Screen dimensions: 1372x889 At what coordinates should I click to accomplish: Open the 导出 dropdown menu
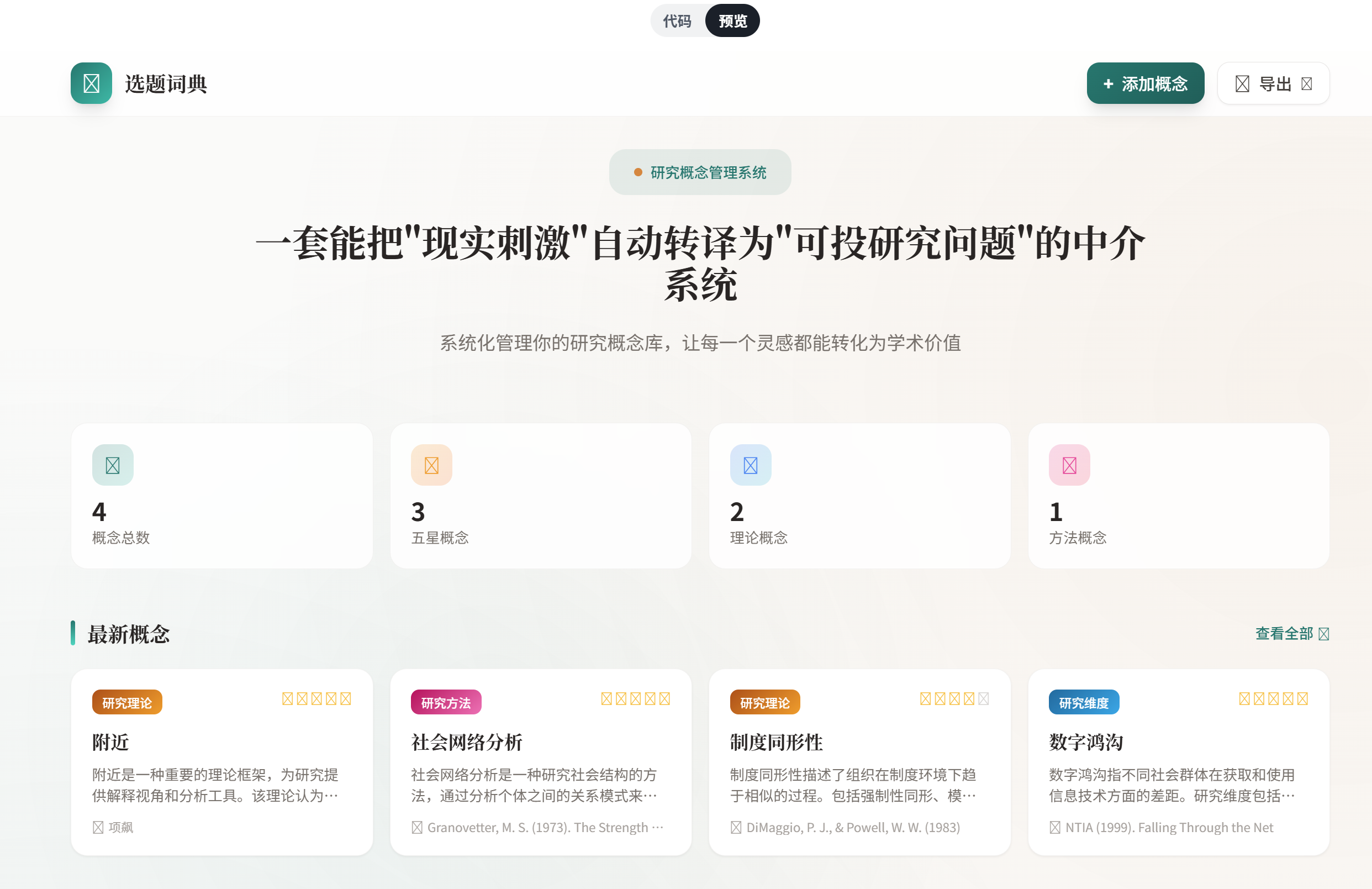pos(1273,83)
